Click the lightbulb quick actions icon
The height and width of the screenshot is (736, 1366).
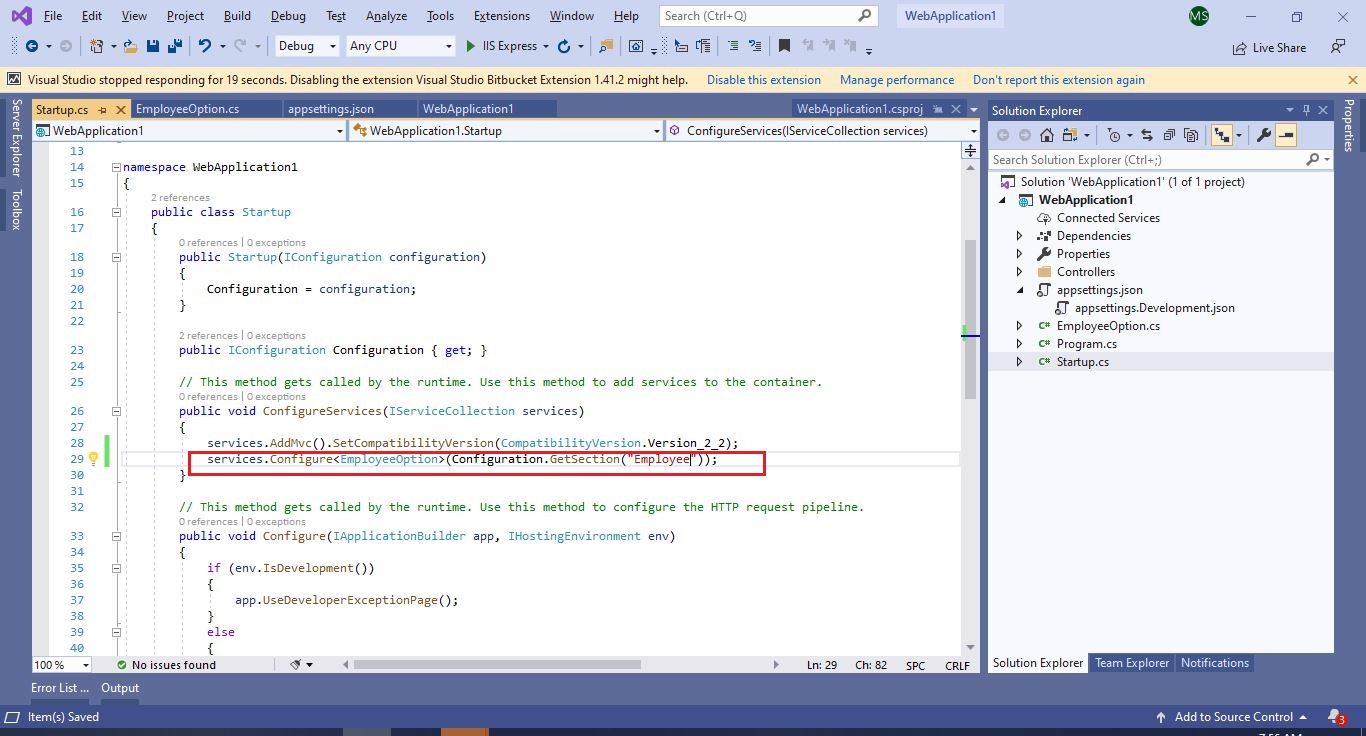[92, 459]
